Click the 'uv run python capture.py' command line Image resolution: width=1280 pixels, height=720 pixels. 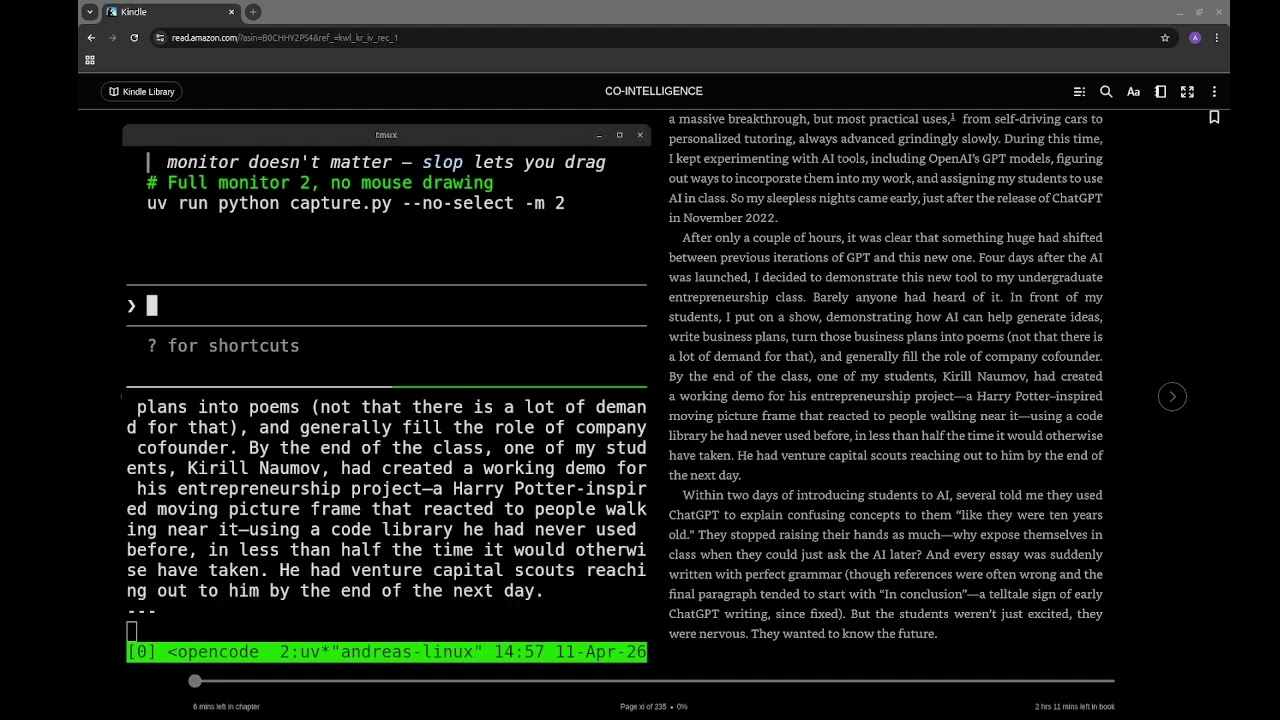(356, 203)
